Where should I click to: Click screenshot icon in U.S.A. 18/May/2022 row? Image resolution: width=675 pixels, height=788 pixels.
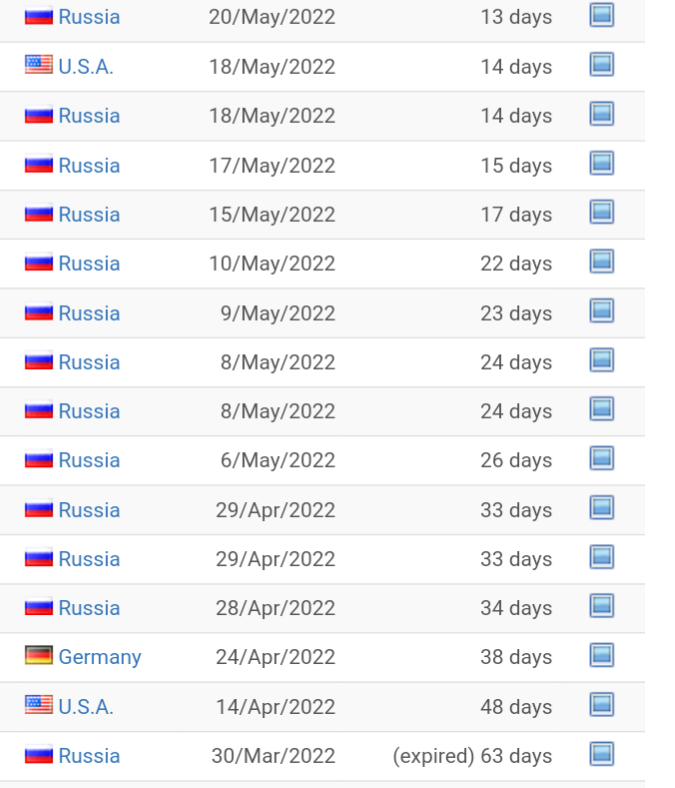point(601,65)
